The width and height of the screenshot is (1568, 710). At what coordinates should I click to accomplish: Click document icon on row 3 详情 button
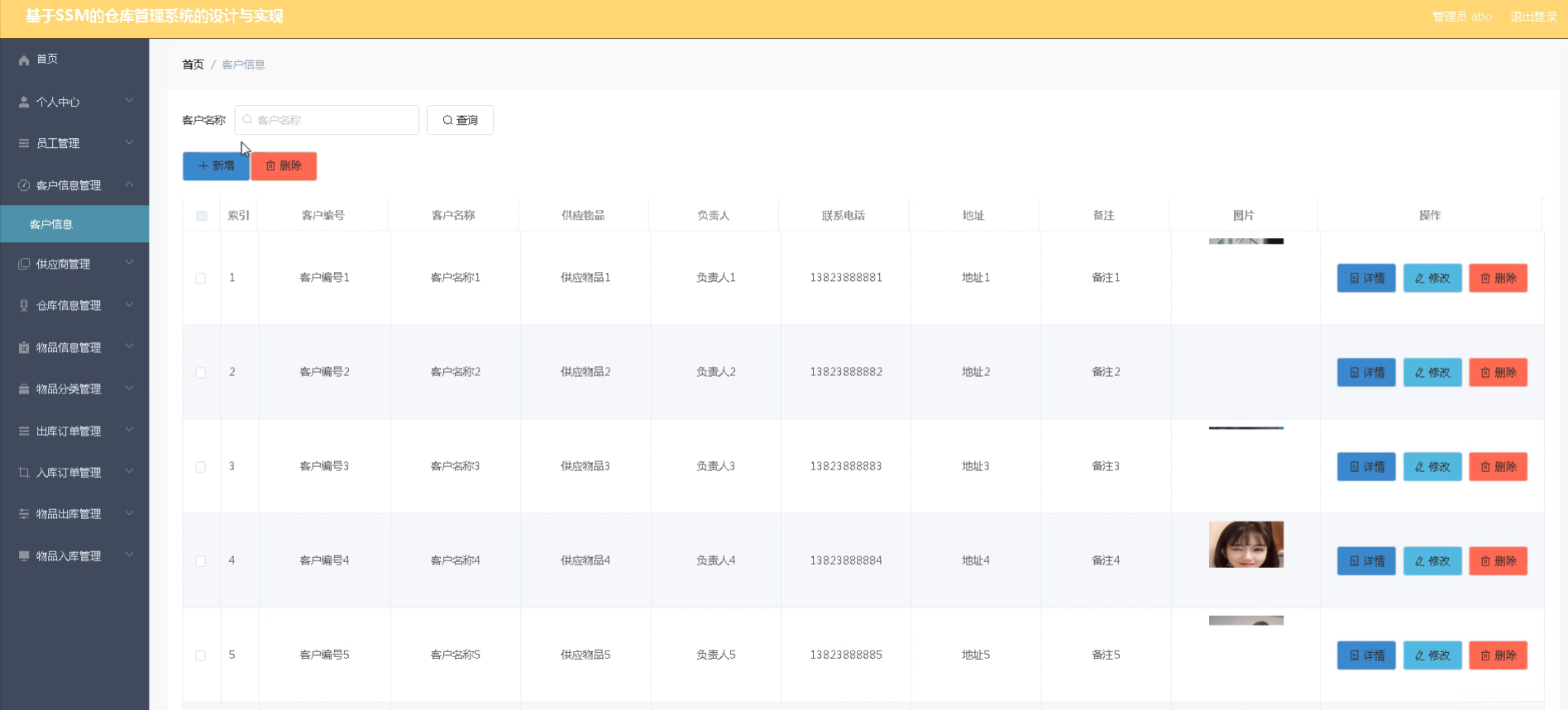pos(1355,466)
